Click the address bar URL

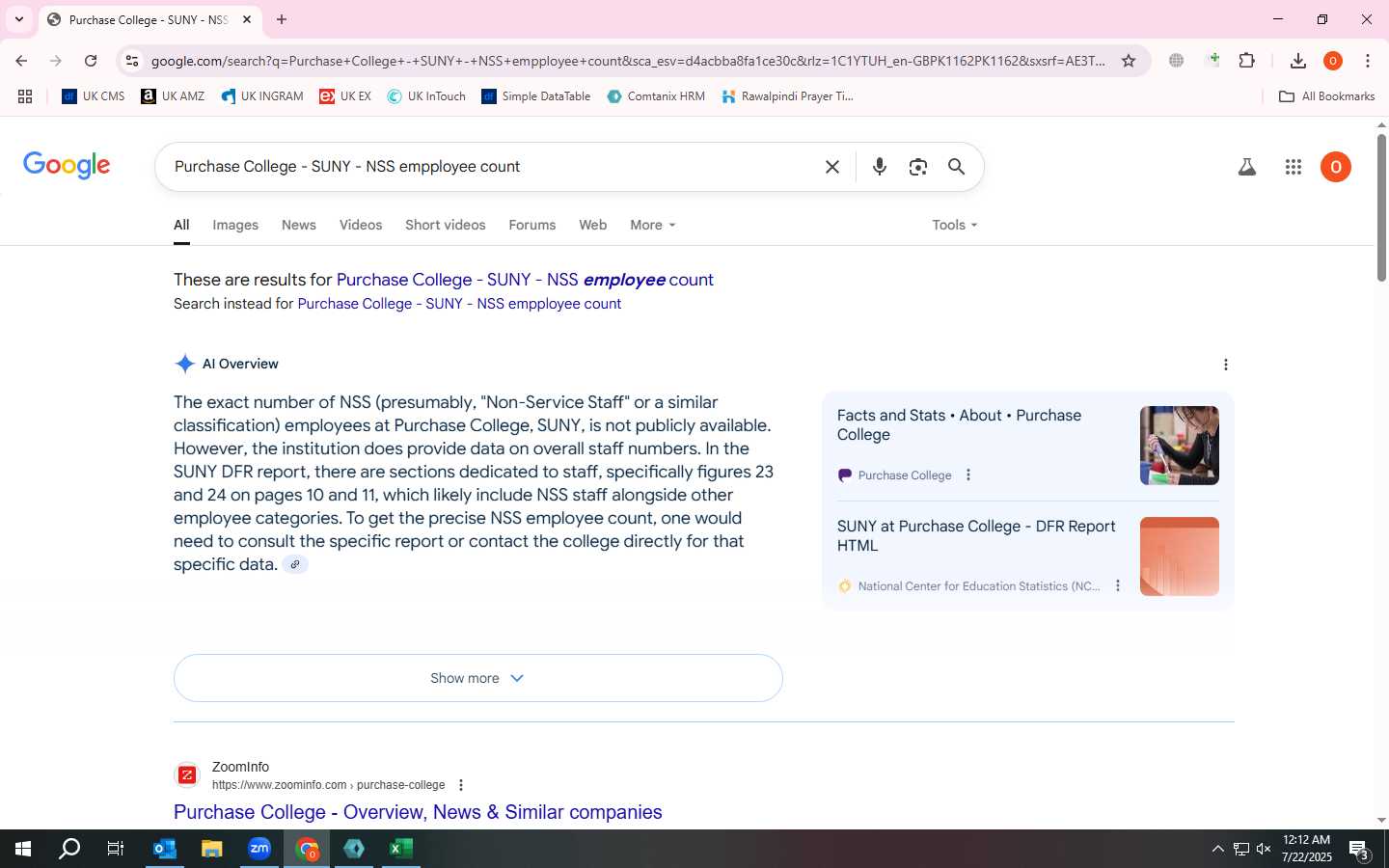coord(628,61)
